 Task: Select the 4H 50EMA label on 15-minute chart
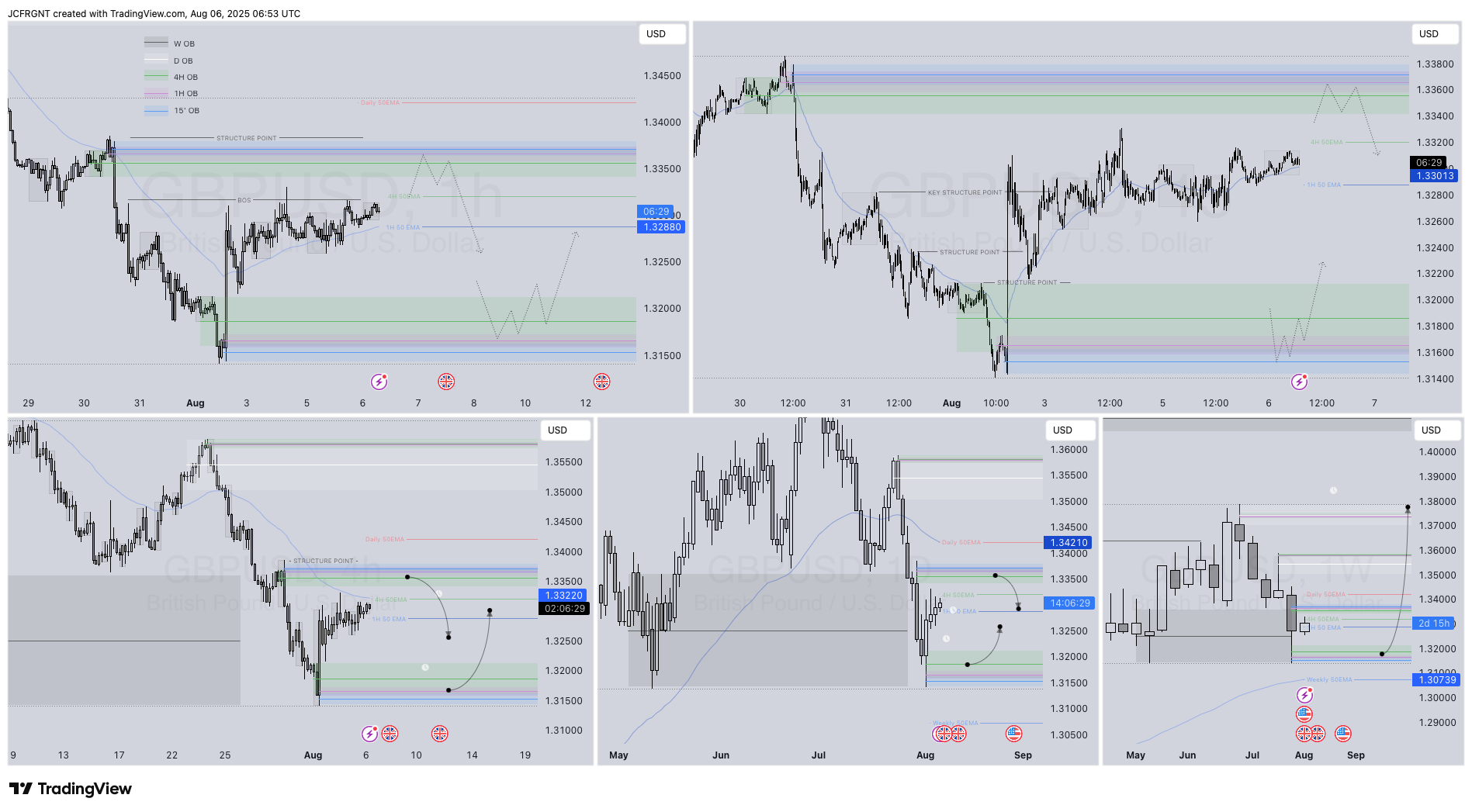[1327, 142]
